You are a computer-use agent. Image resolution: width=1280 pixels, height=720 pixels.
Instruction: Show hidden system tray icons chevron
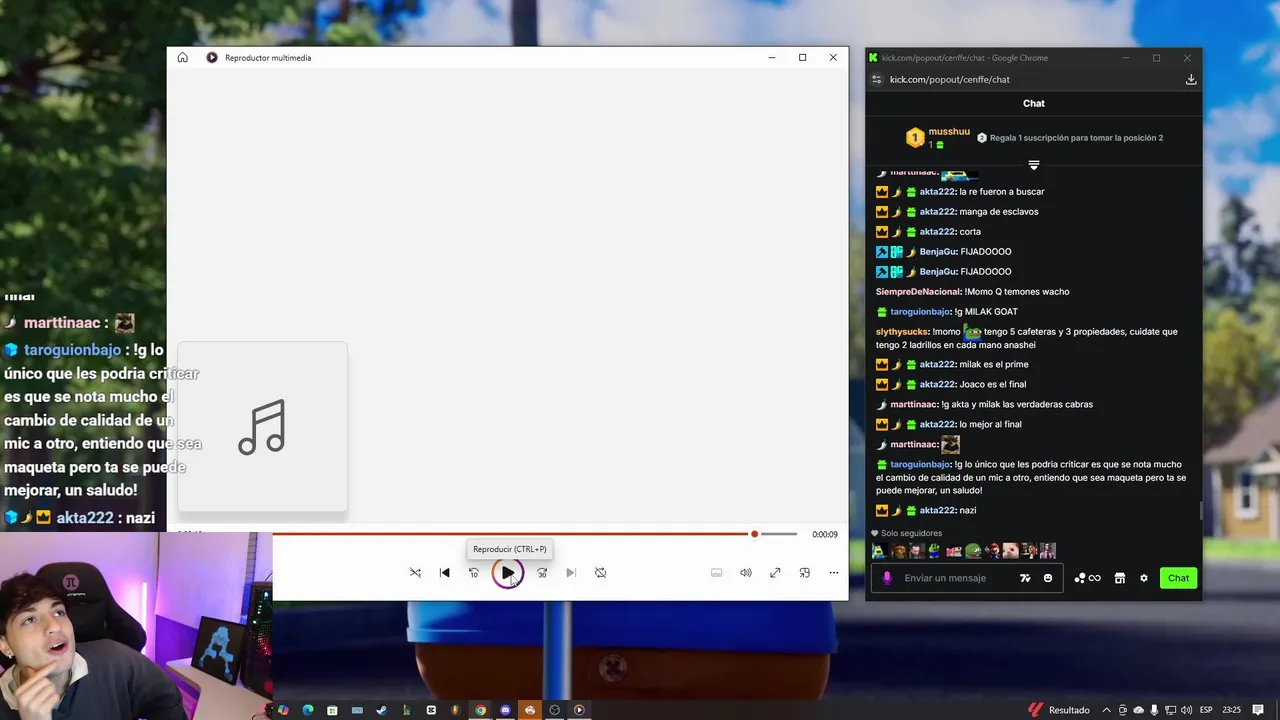1106,710
